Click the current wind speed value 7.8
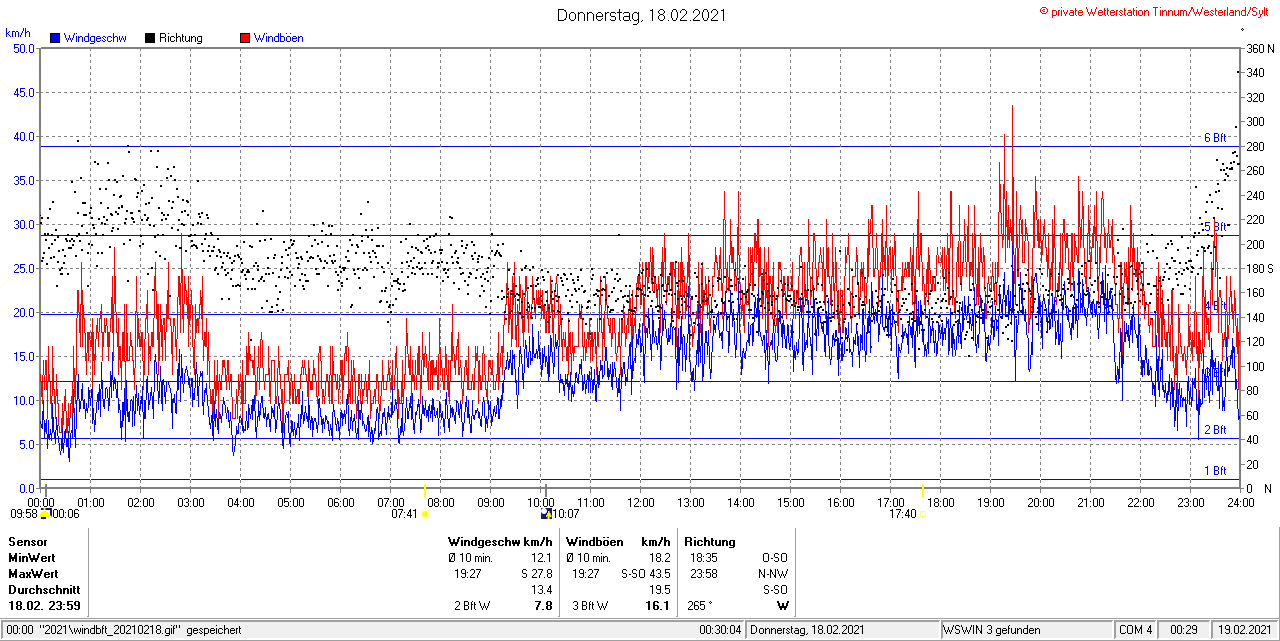1280x641 pixels. (543, 606)
